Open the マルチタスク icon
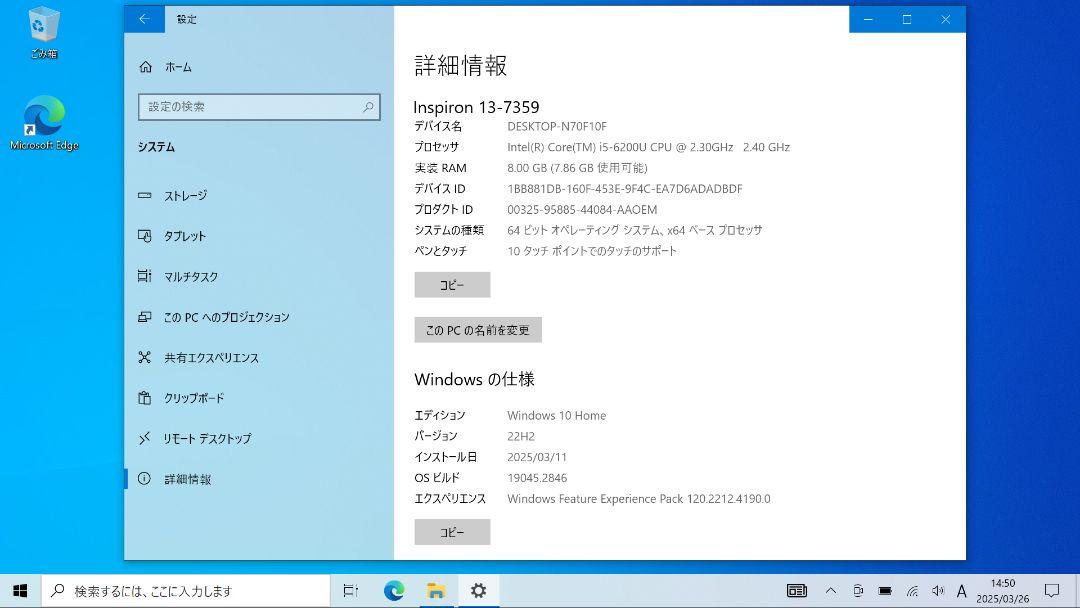Viewport: 1080px width, 608px height. pos(145,276)
